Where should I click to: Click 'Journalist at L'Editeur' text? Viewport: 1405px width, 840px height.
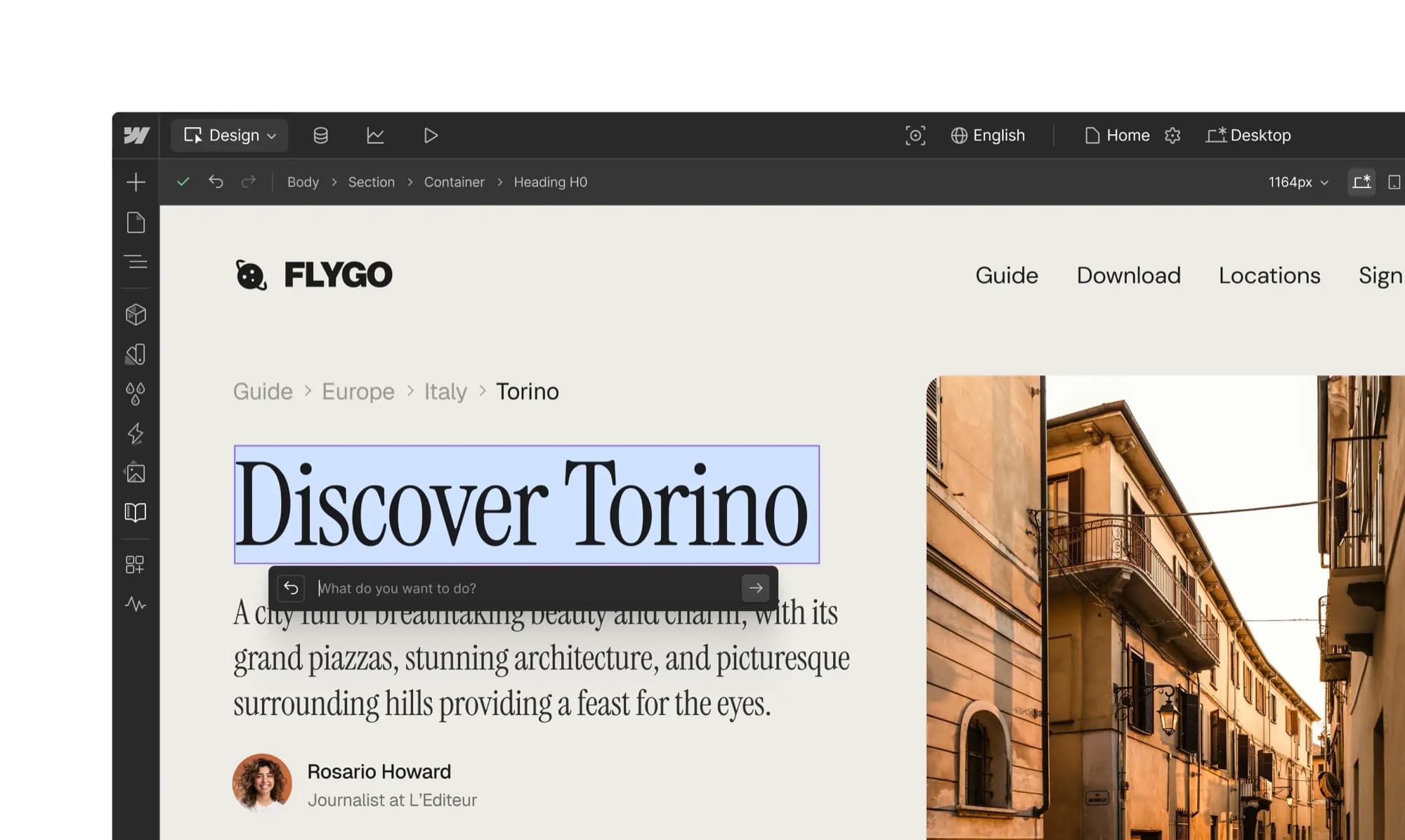(392, 800)
